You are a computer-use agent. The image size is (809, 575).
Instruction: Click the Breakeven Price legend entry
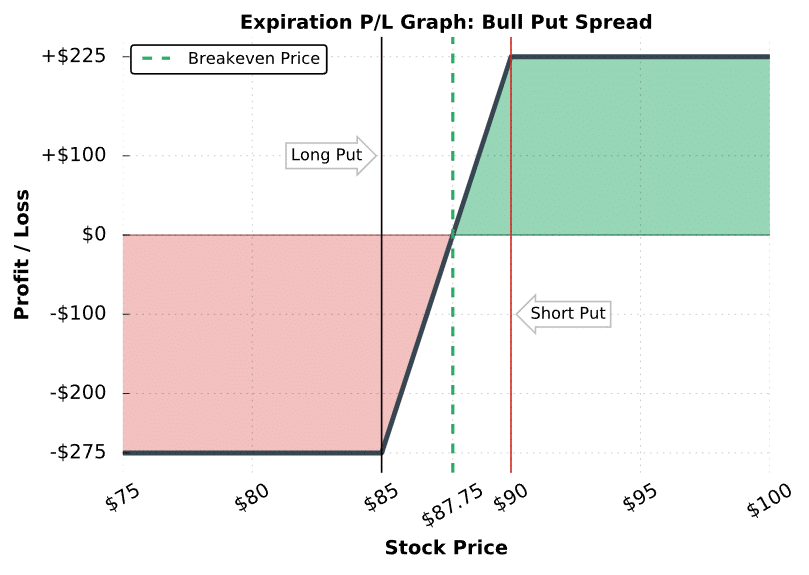click(229, 59)
